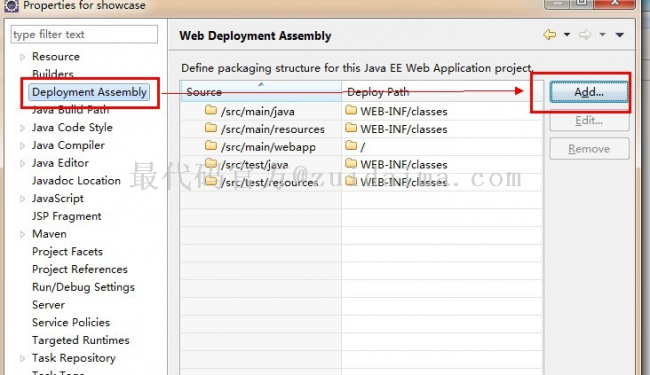The width and height of the screenshot is (650, 375).
Task: Open JavaScript properties page
Action: coord(58,198)
